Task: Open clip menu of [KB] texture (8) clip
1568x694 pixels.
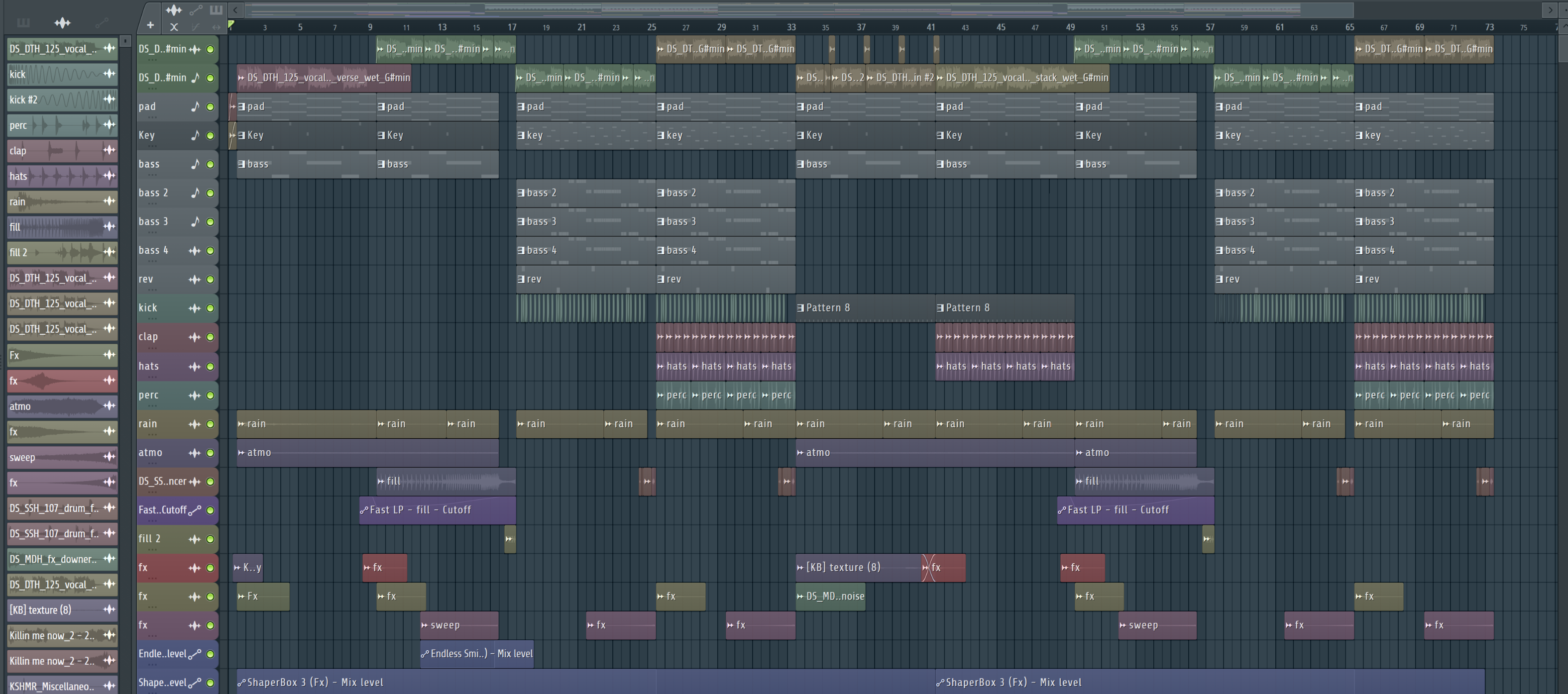Action: [x=800, y=568]
